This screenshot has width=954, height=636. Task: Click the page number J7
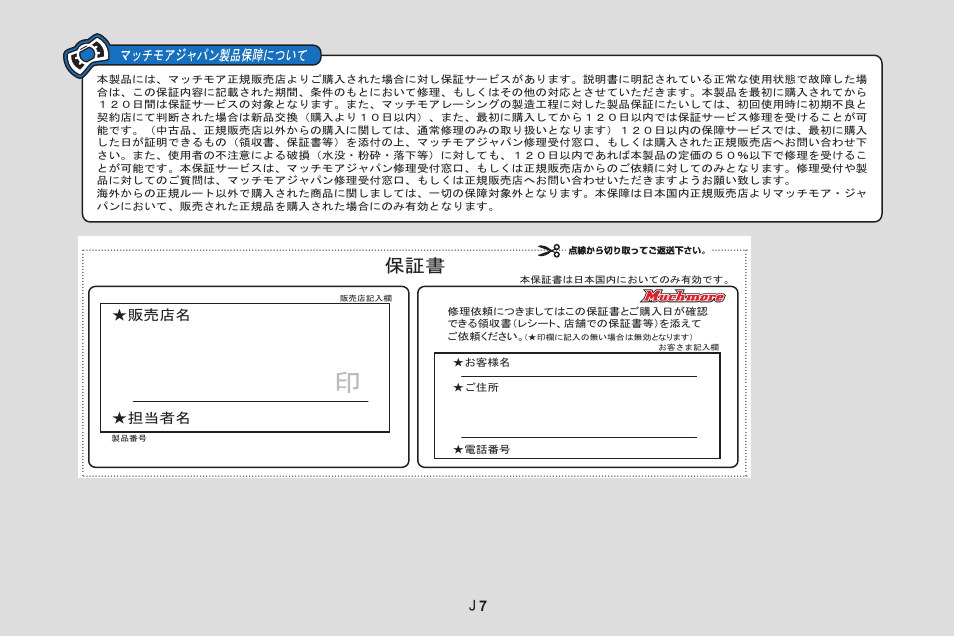pyautogui.click(x=478, y=606)
